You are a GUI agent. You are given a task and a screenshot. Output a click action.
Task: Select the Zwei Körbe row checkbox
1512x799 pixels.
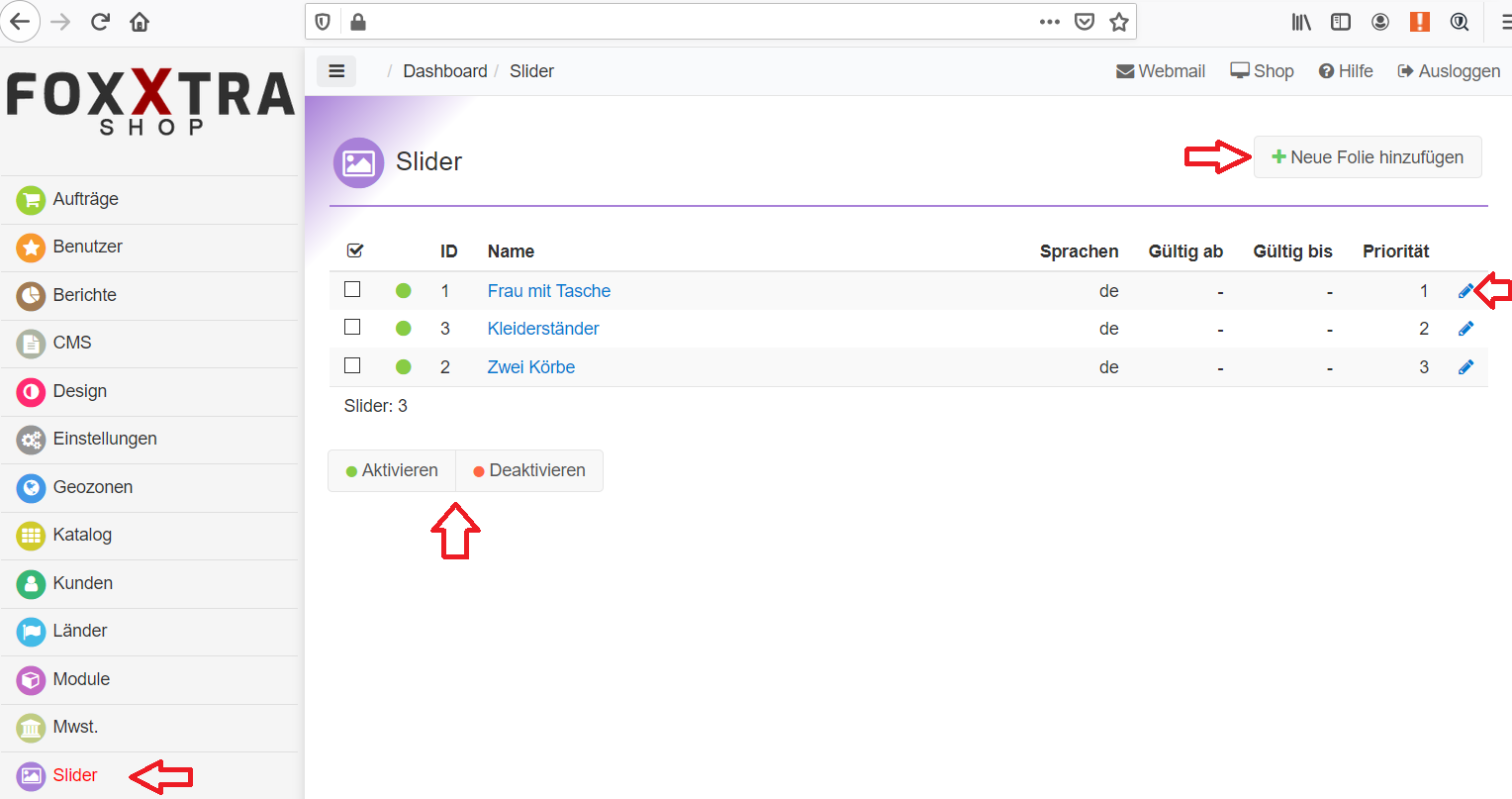[x=352, y=365]
